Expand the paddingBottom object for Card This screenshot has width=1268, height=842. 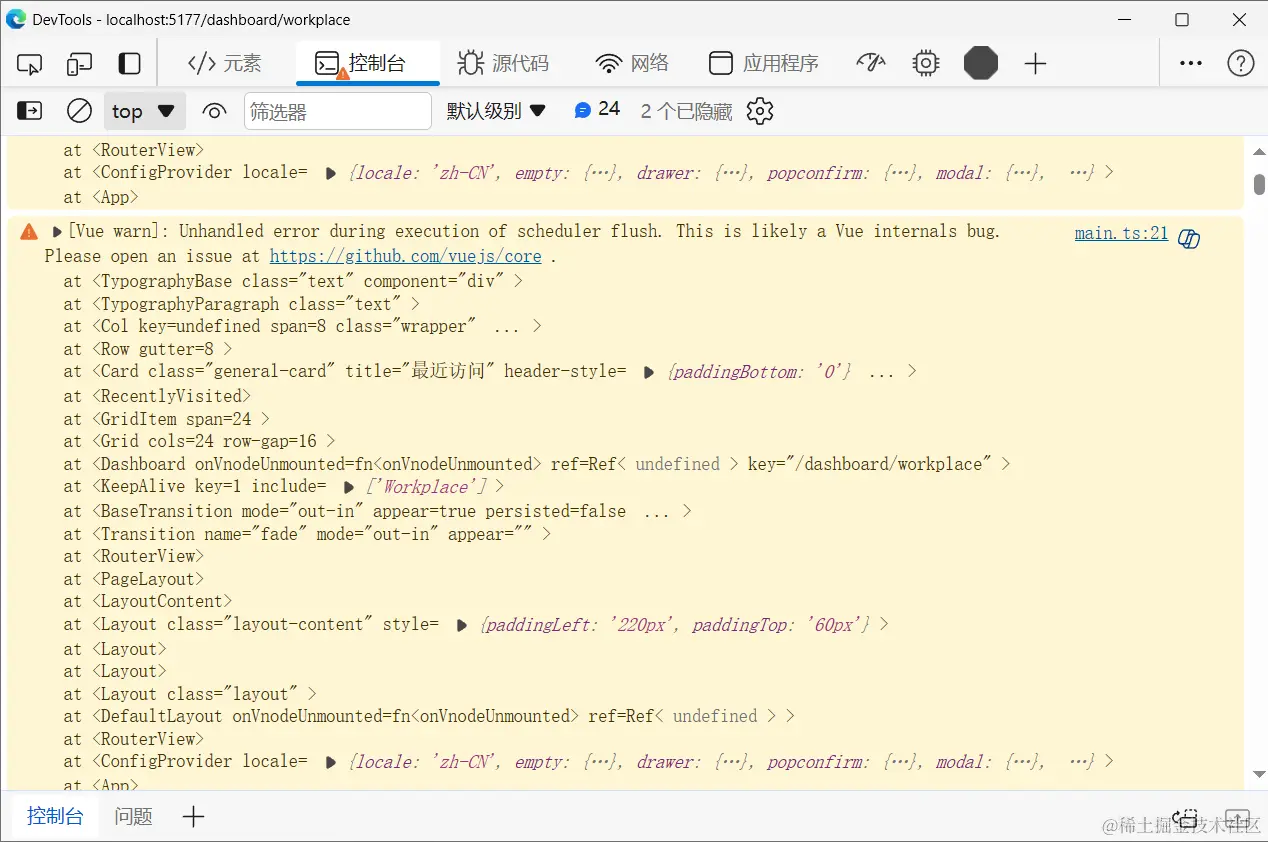[648, 372]
